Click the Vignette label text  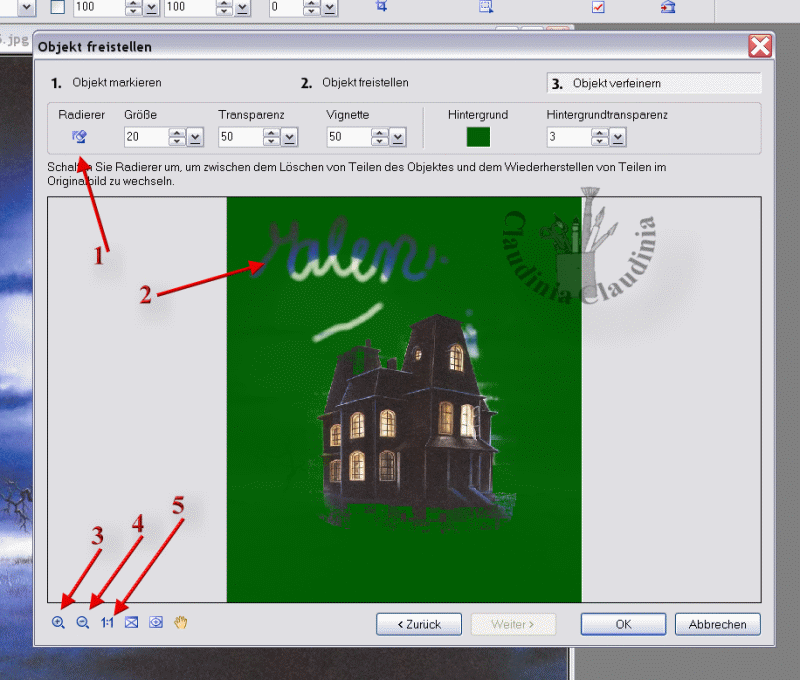(x=348, y=115)
